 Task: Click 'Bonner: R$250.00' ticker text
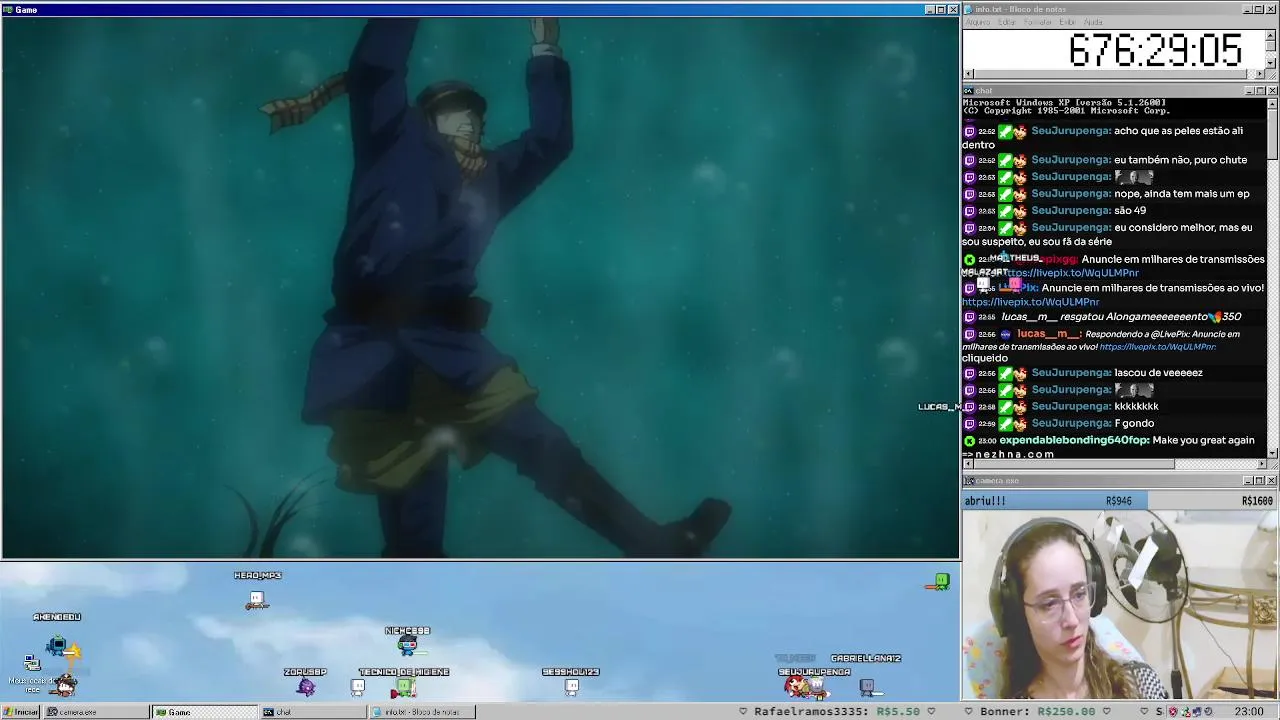click(x=1038, y=712)
